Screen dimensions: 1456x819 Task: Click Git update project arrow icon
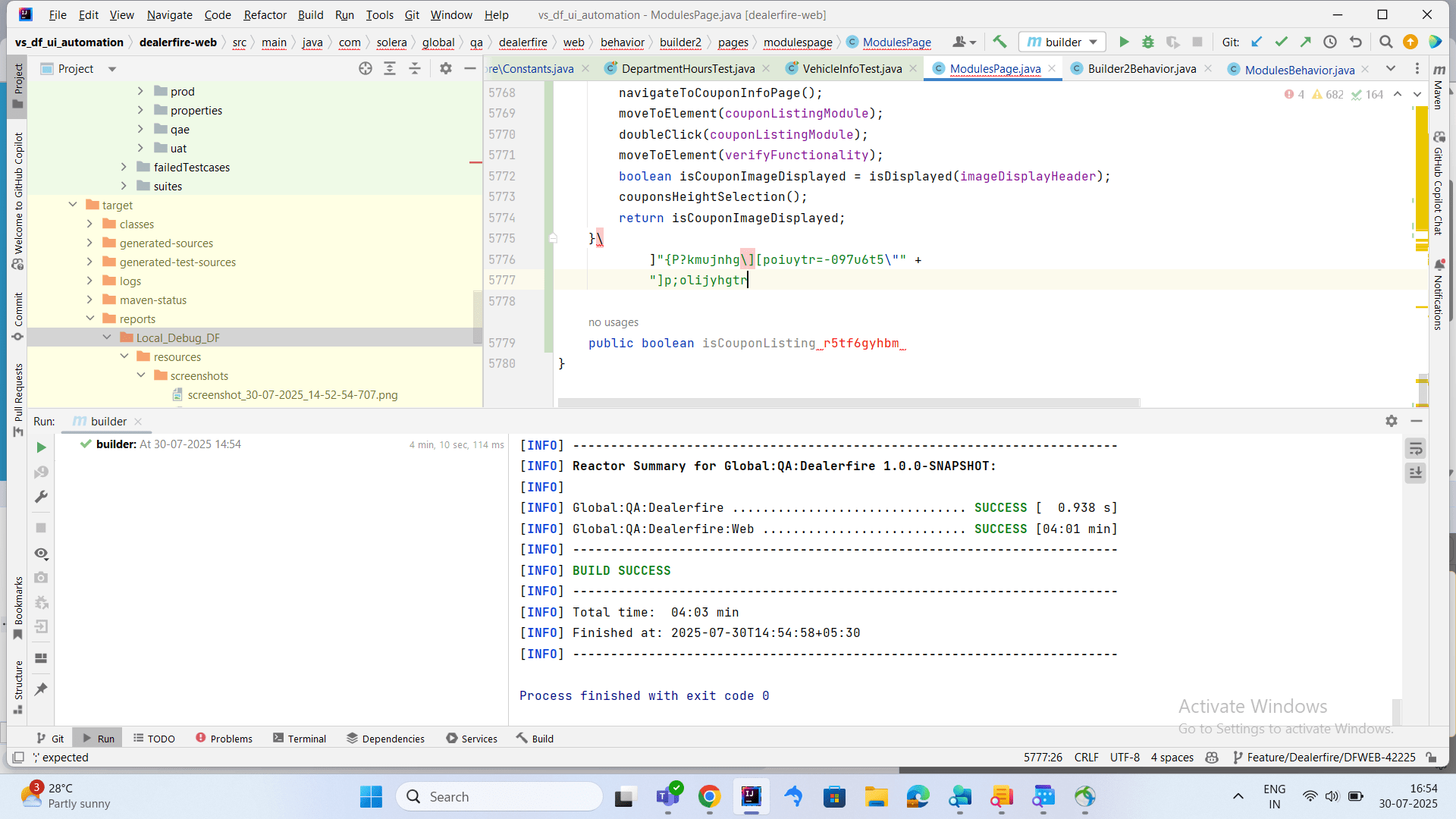coord(1257,42)
